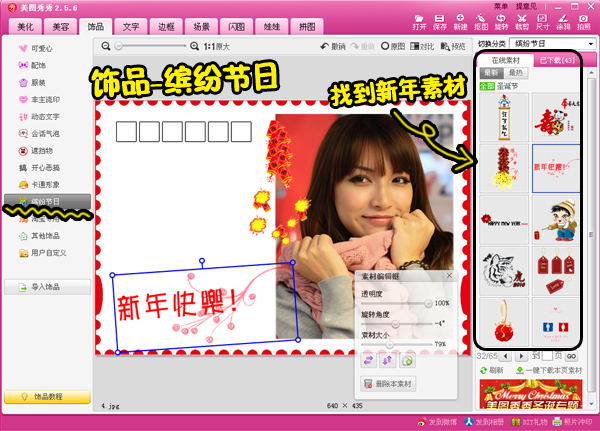Screen dimensions: 600x431
Task: Switch to the 场景 tab
Action: point(201,26)
